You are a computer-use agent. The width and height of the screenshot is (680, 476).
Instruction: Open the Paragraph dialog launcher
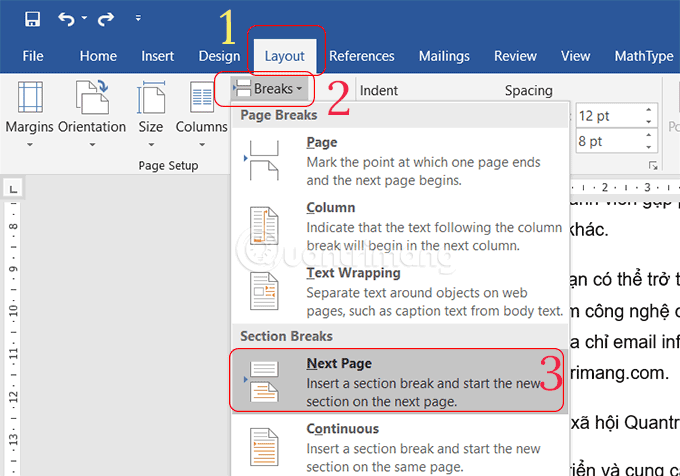coord(655,166)
